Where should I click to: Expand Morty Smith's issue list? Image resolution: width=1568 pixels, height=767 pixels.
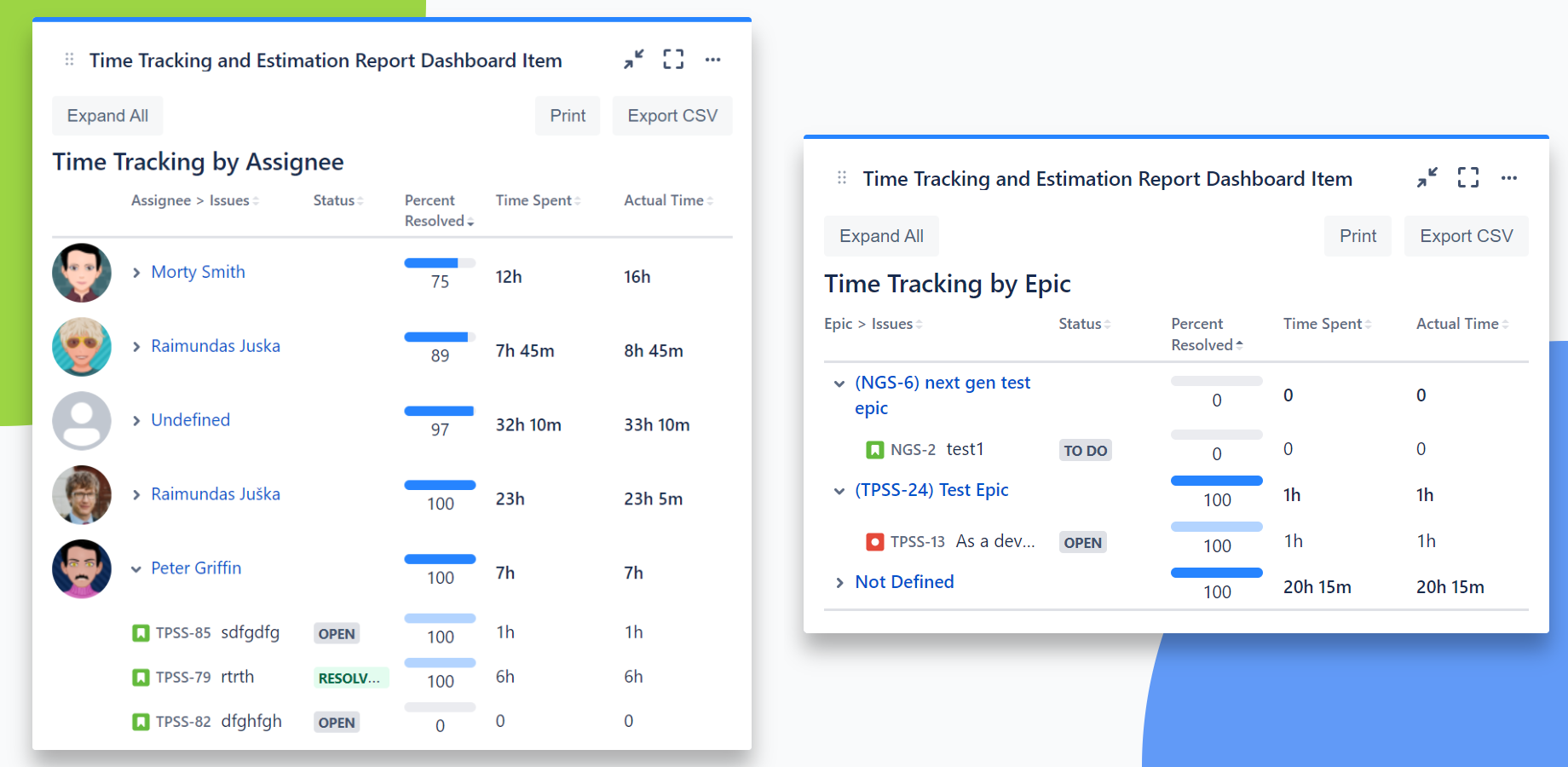point(136,273)
